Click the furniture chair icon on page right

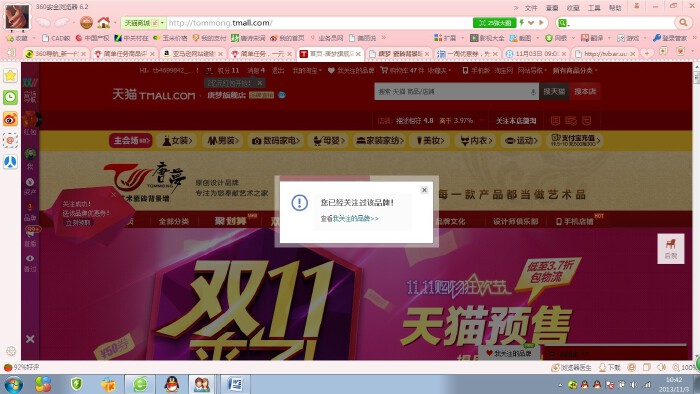tap(671, 249)
